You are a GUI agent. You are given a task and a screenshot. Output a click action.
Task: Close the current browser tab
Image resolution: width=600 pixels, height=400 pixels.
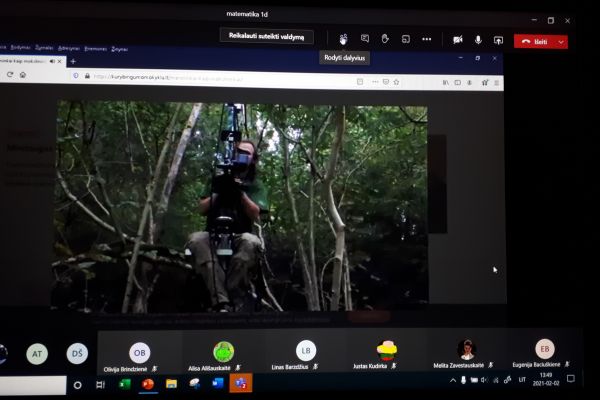pyautogui.click(x=60, y=61)
